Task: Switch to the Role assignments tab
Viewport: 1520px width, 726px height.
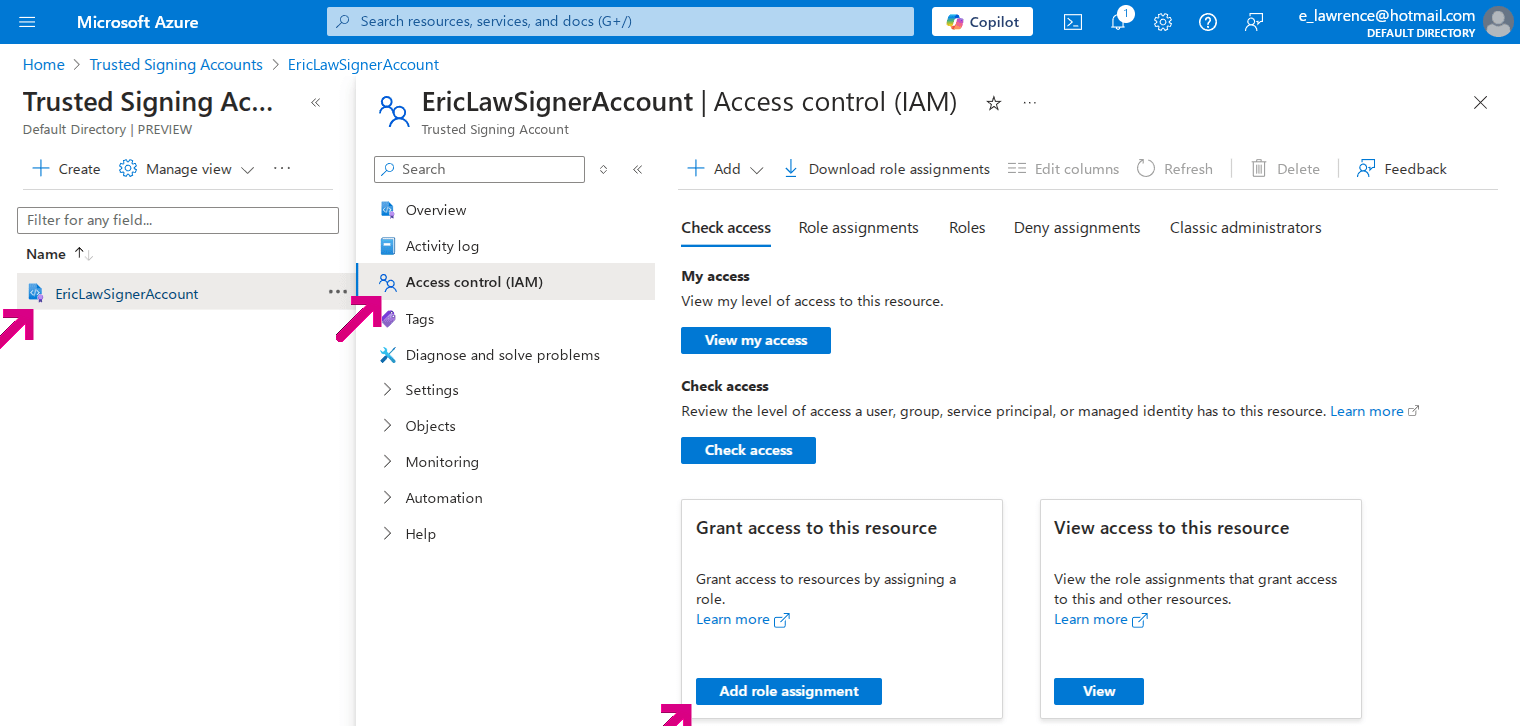Action: pos(858,228)
